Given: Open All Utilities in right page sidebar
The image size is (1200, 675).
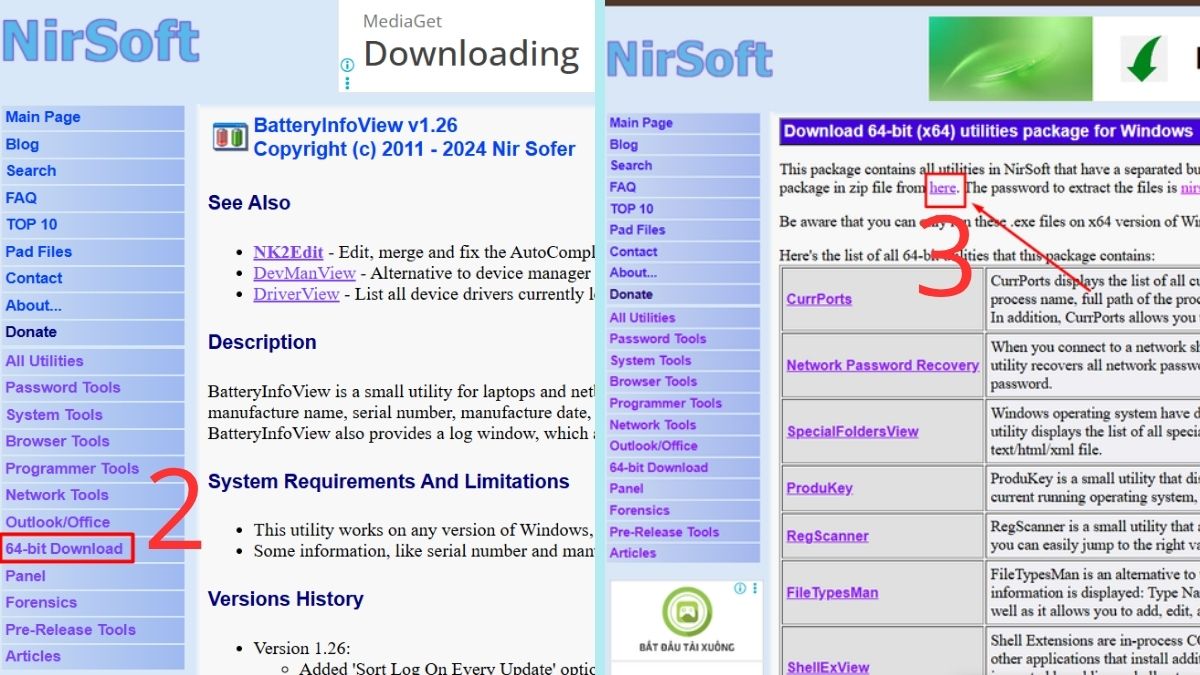Looking at the screenshot, I should 643,318.
